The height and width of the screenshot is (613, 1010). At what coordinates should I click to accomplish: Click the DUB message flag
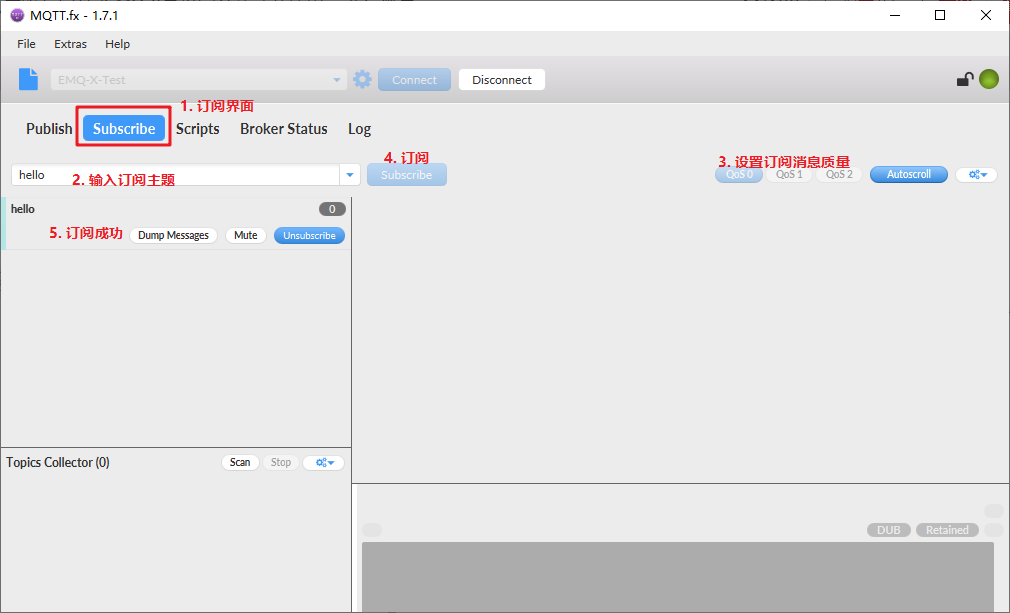pyautogui.click(x=888, y=530)
